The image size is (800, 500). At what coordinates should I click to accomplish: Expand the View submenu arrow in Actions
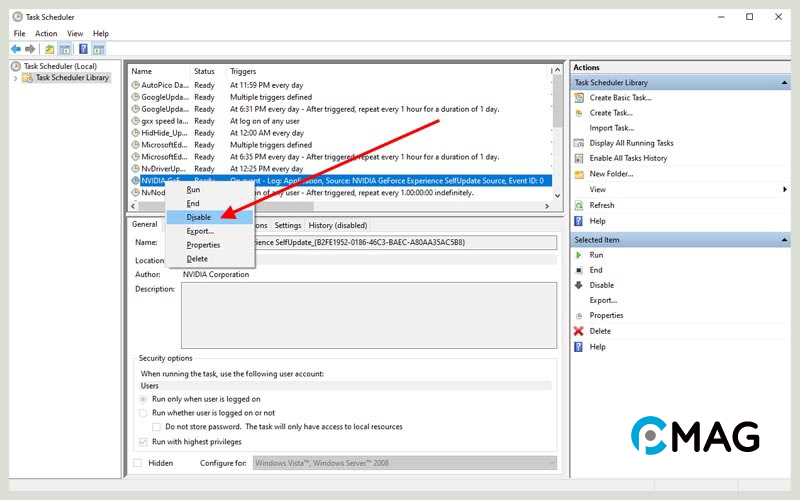point(785,189)
